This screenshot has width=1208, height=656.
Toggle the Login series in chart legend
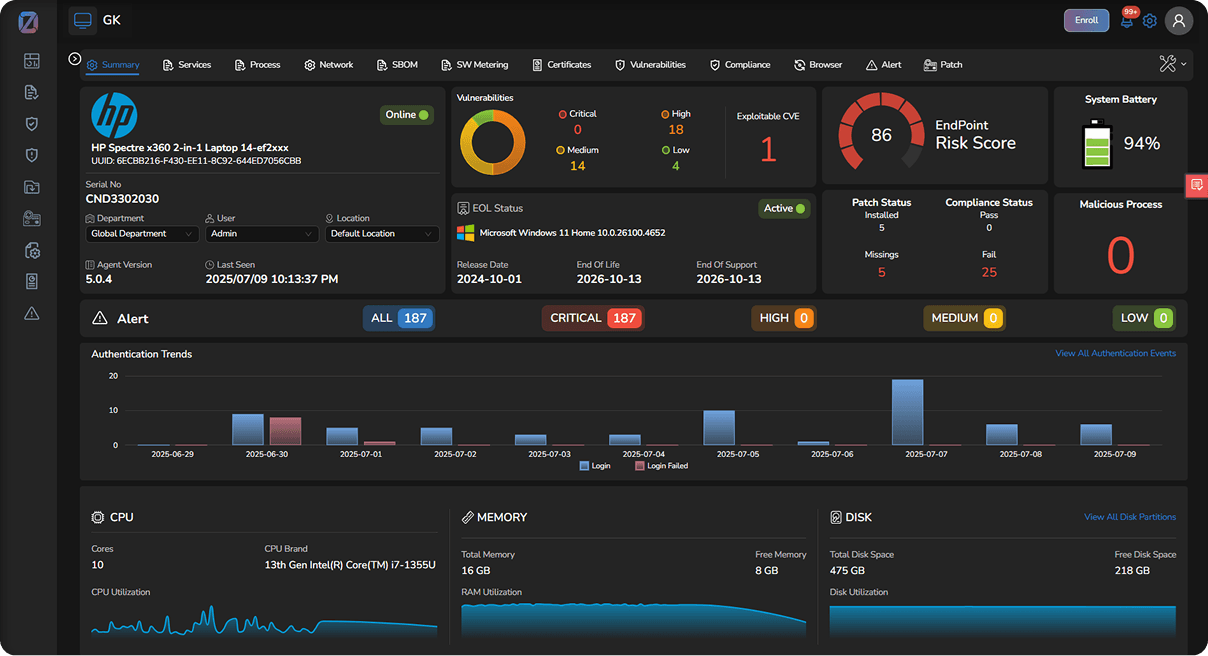[595, 466]
